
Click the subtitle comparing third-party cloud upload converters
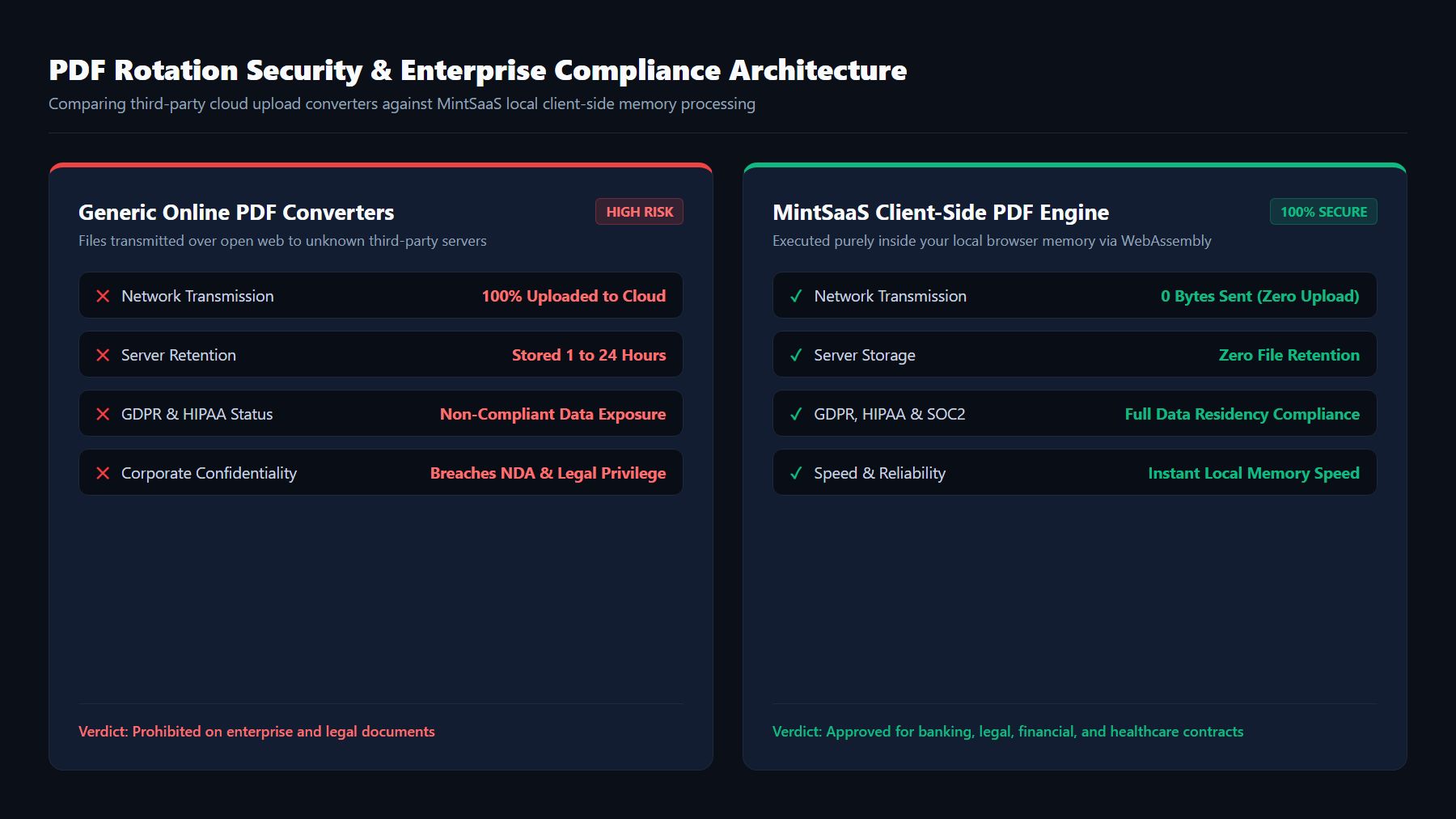402,103
